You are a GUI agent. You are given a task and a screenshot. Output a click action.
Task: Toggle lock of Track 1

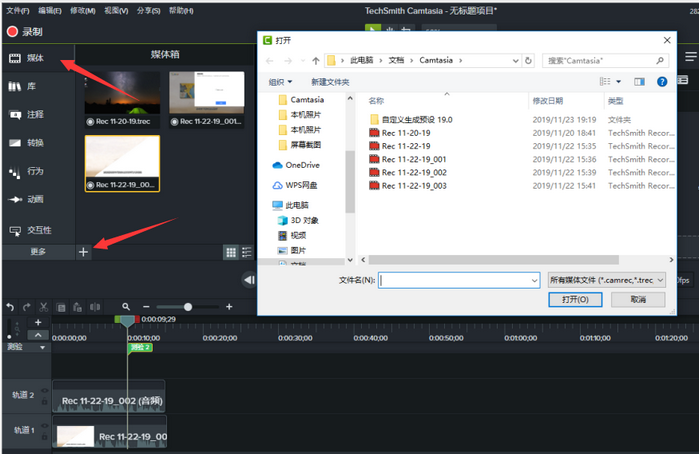[45, 436]
